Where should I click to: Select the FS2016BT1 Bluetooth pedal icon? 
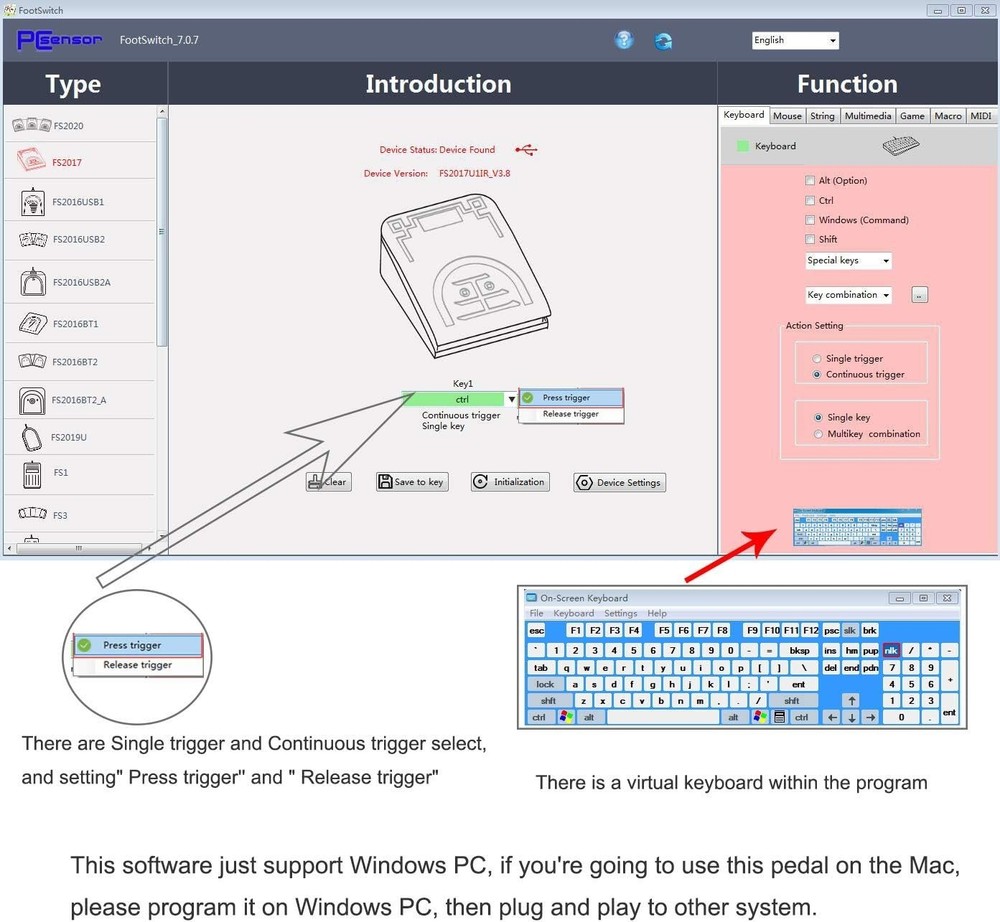pyautogui.click(x=33, y=324)
